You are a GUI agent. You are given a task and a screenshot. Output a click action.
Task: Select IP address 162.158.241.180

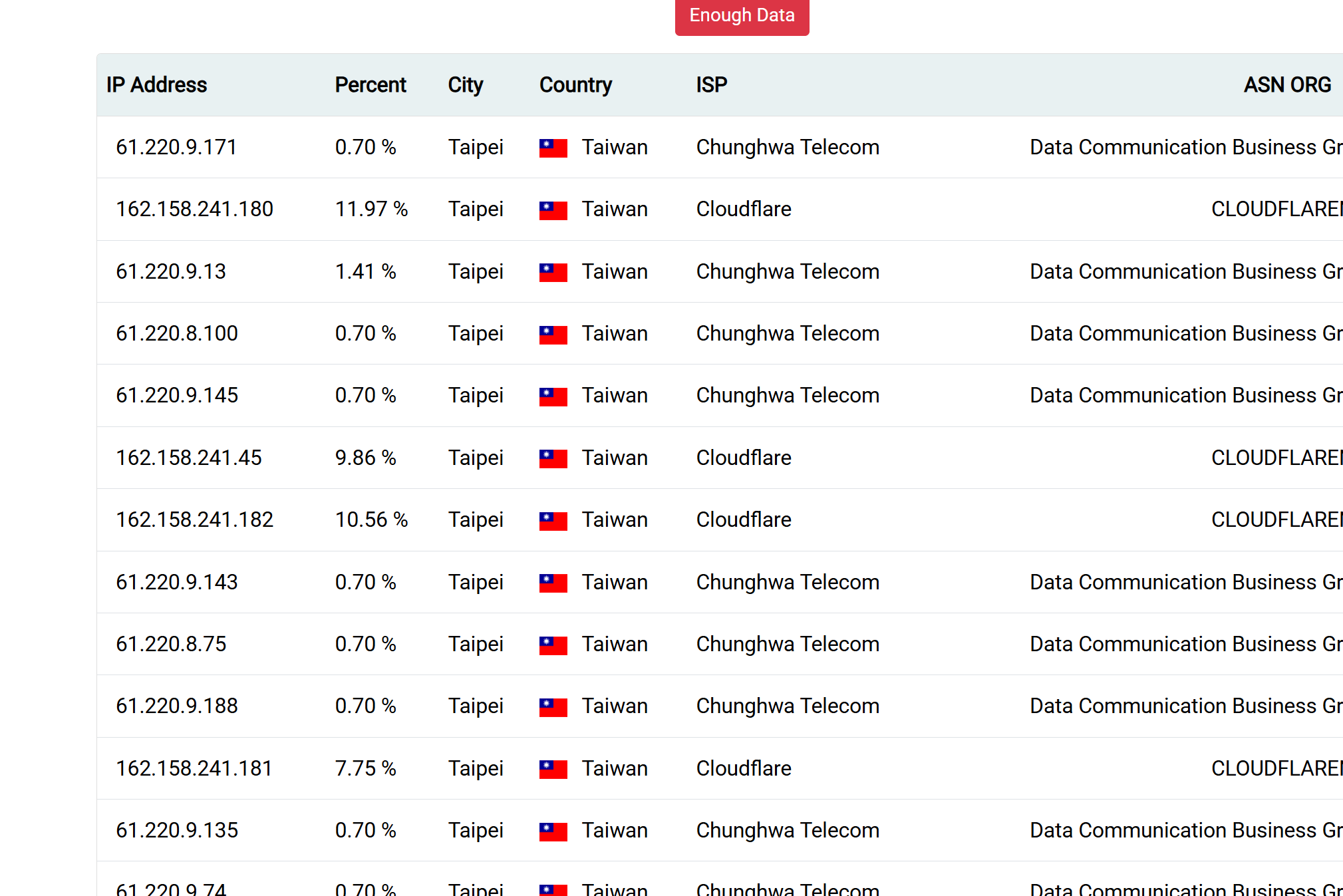pos(194,210)
